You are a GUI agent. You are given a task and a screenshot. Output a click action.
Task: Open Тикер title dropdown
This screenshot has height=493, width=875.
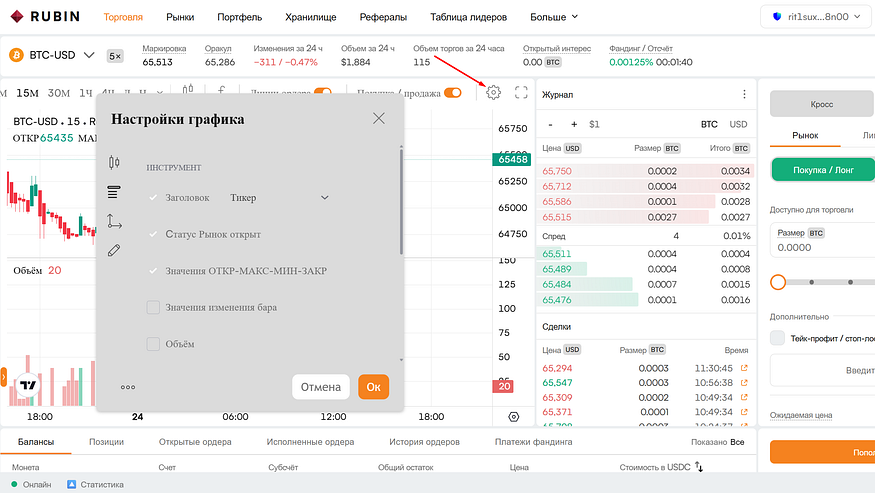(279, 198)
